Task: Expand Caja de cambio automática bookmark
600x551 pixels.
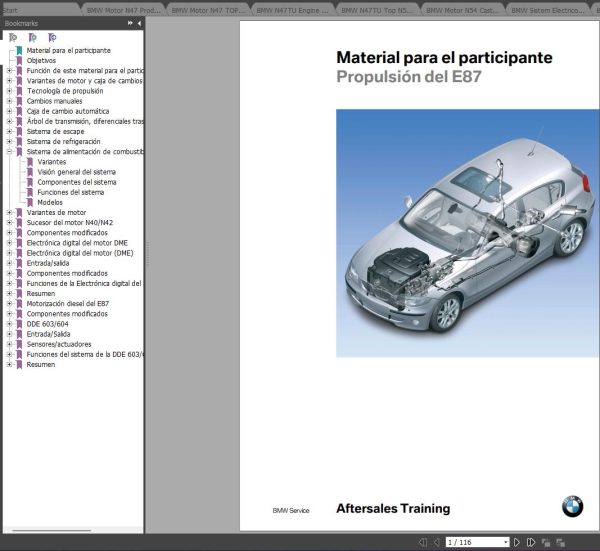Action: 10,111
